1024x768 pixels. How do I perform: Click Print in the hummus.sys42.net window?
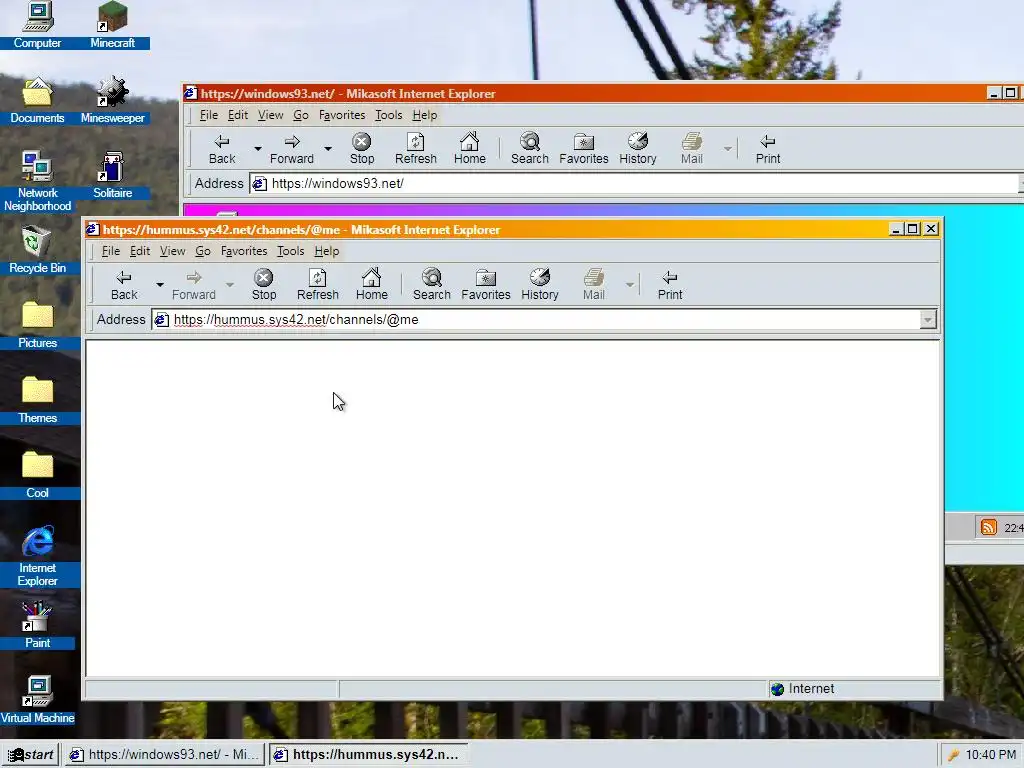(x=670, y=285)
